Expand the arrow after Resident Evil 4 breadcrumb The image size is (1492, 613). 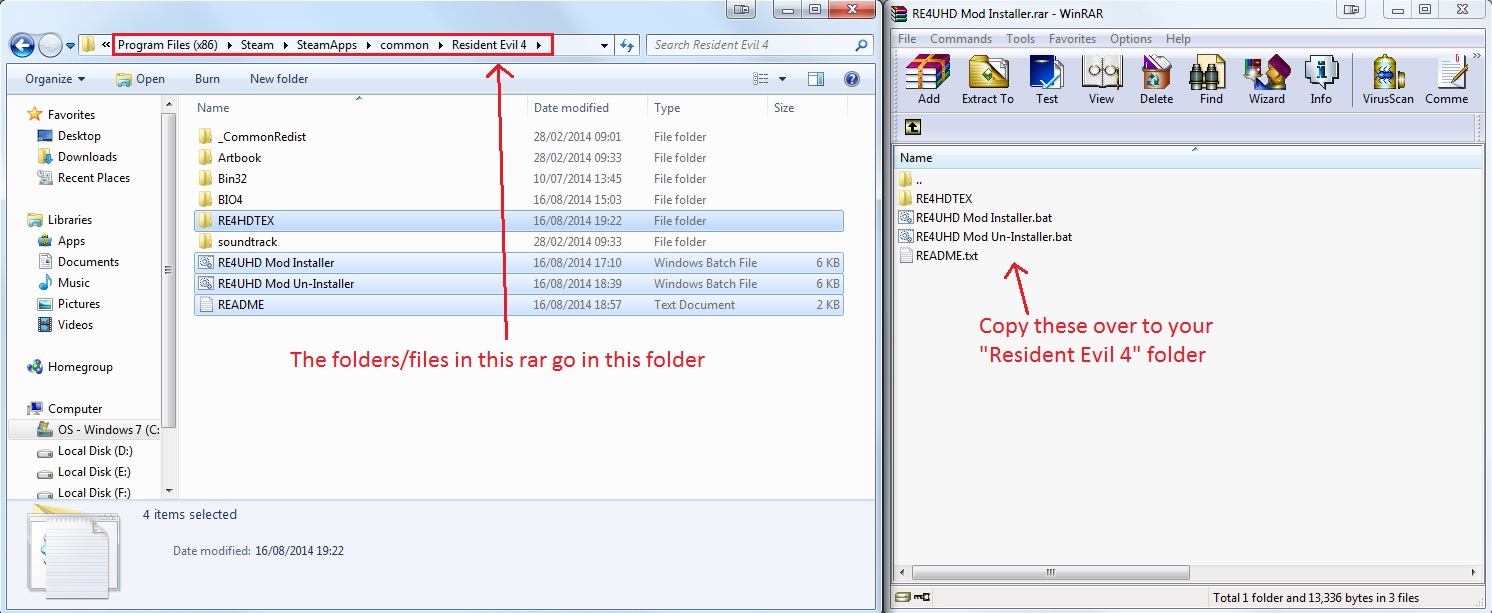pos(539,45)
